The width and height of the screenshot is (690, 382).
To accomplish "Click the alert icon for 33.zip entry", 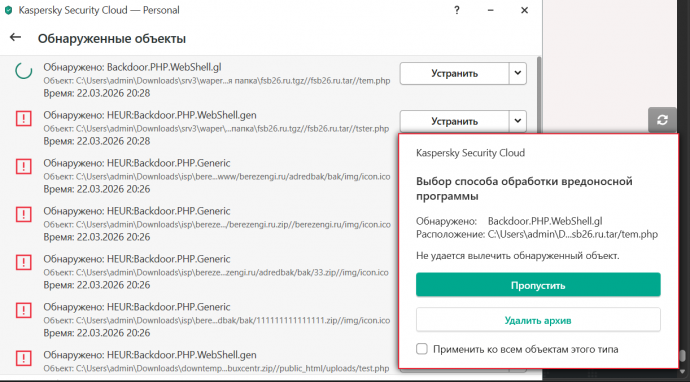I will 23,262.
